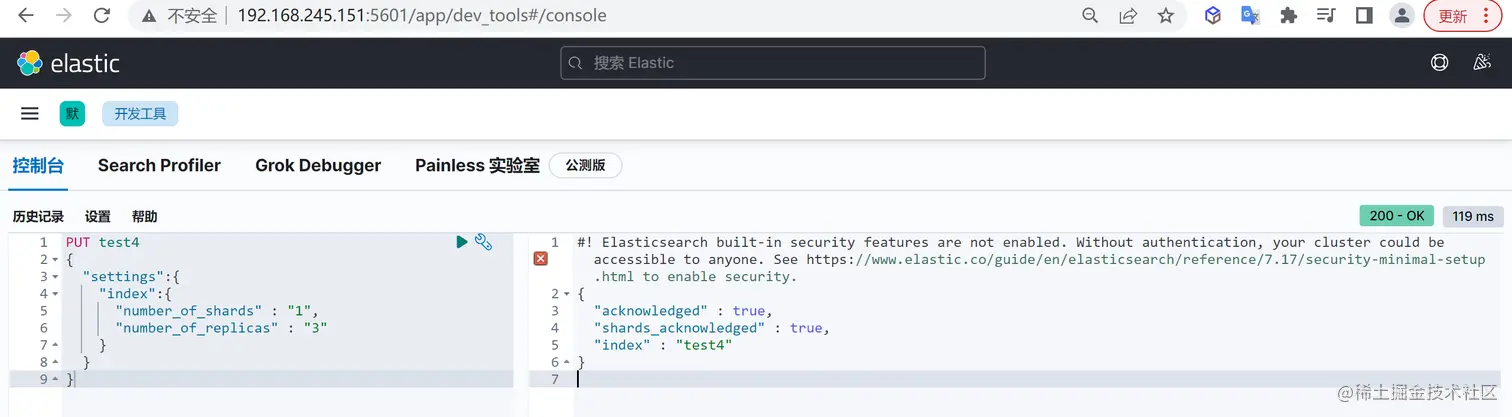Click the browser address bar URL
The height and width of the screenshot is (417, 1512).
tap(422, 16)
